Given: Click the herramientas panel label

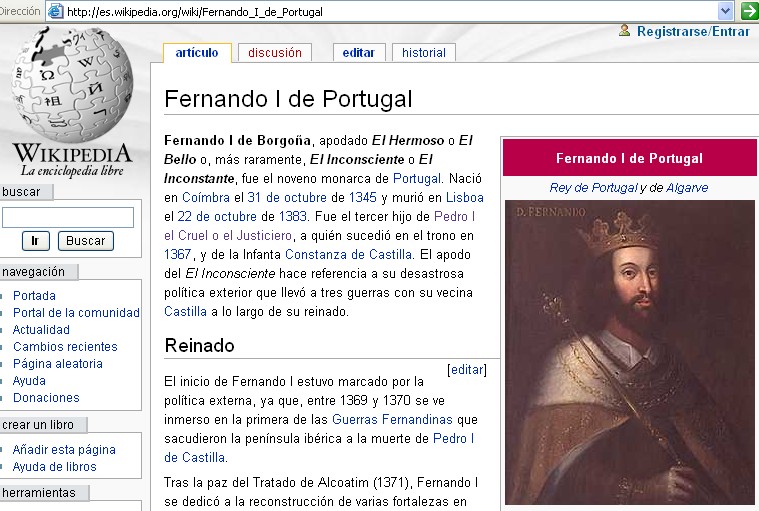Looking at the screenshot, I should (39, 493).
